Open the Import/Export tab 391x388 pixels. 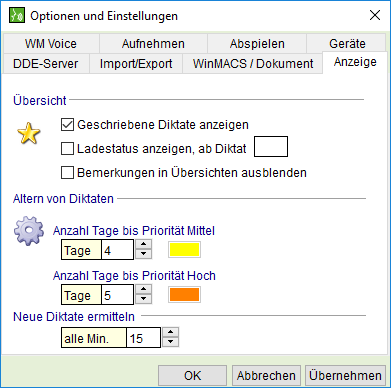tap(136, 63)
